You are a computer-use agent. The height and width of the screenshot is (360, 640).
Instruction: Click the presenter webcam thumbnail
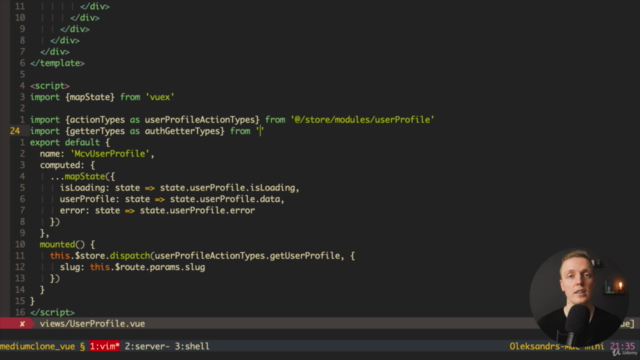pyautogui.click(x=579, y=298)
